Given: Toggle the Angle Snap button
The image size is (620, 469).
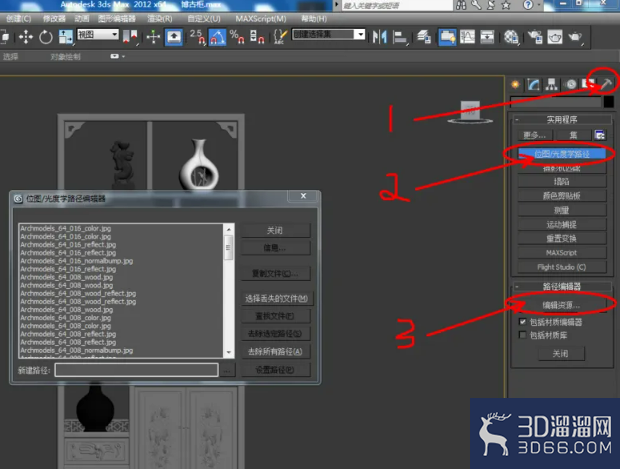Looking at the screenshot, I should (217, 37).
